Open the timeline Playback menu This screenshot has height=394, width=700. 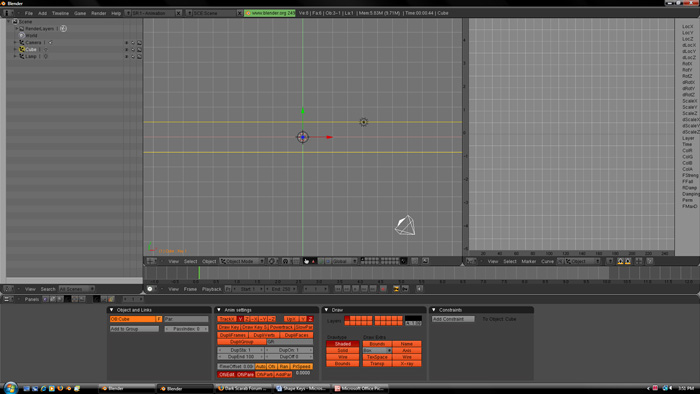212,289
